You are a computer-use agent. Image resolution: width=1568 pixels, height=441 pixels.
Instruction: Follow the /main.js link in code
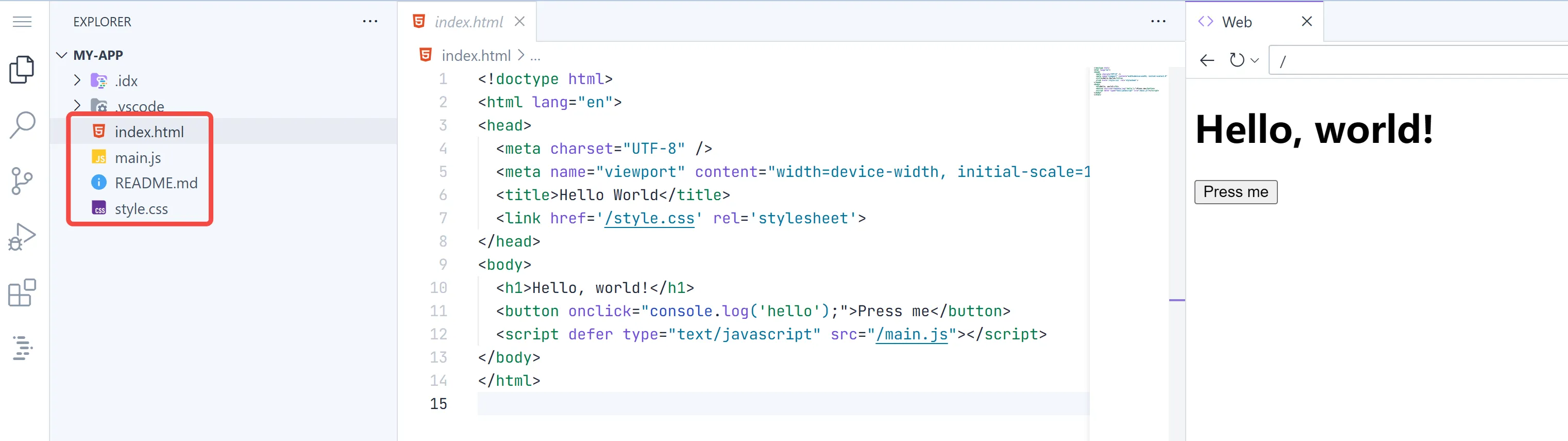[912, 334]
